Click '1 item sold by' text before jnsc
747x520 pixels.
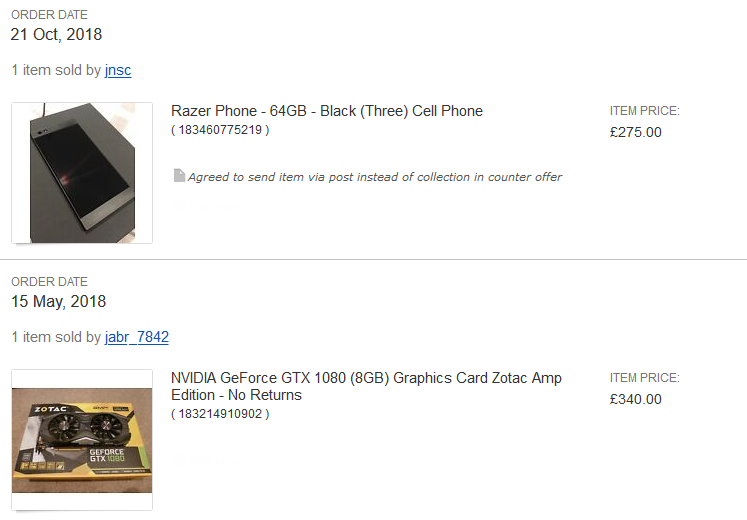pyautogui.click(x=56, y=70)
